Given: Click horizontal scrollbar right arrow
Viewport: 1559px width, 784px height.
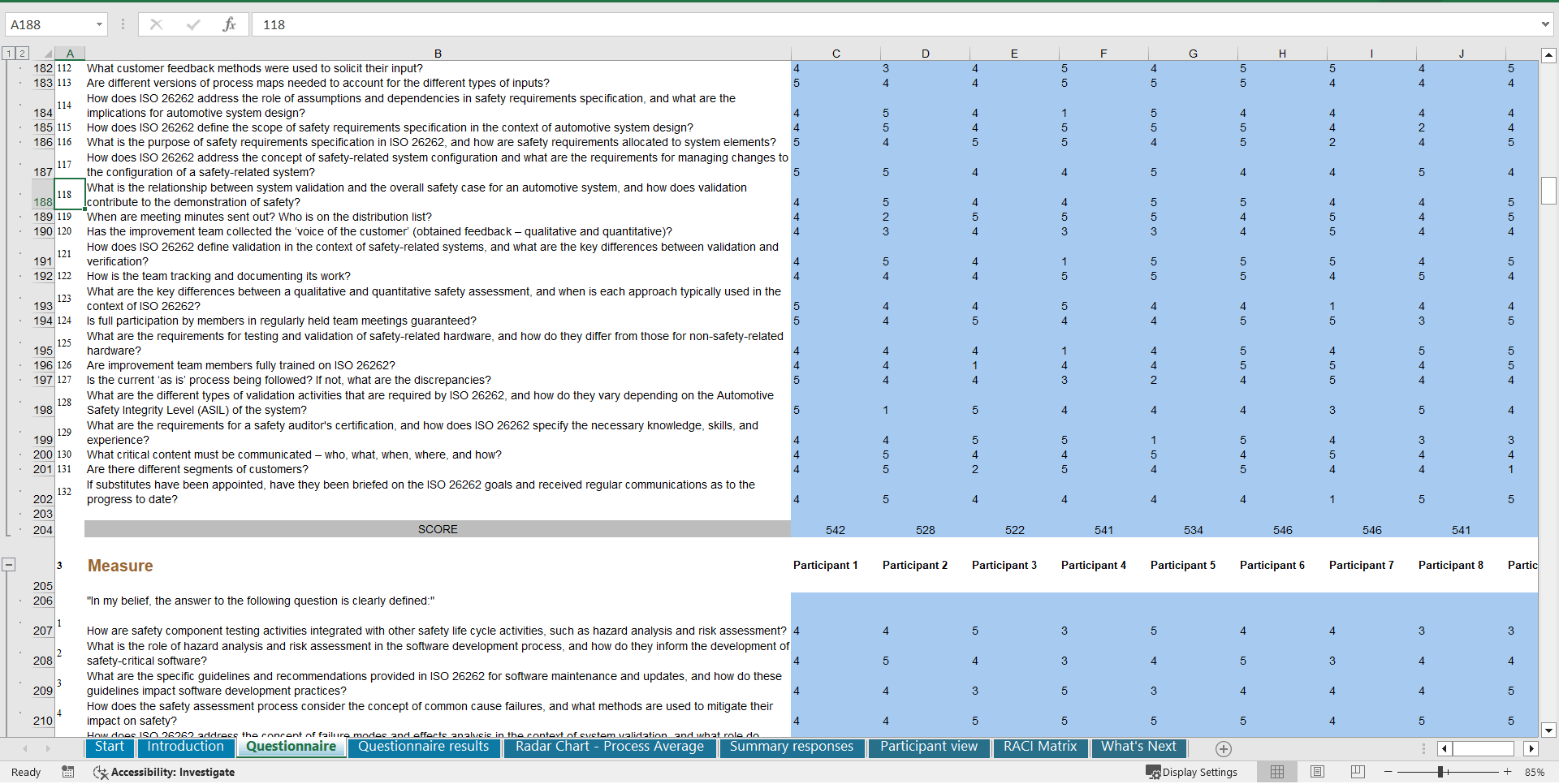Looking at the screenshot, I should 1531,748.
